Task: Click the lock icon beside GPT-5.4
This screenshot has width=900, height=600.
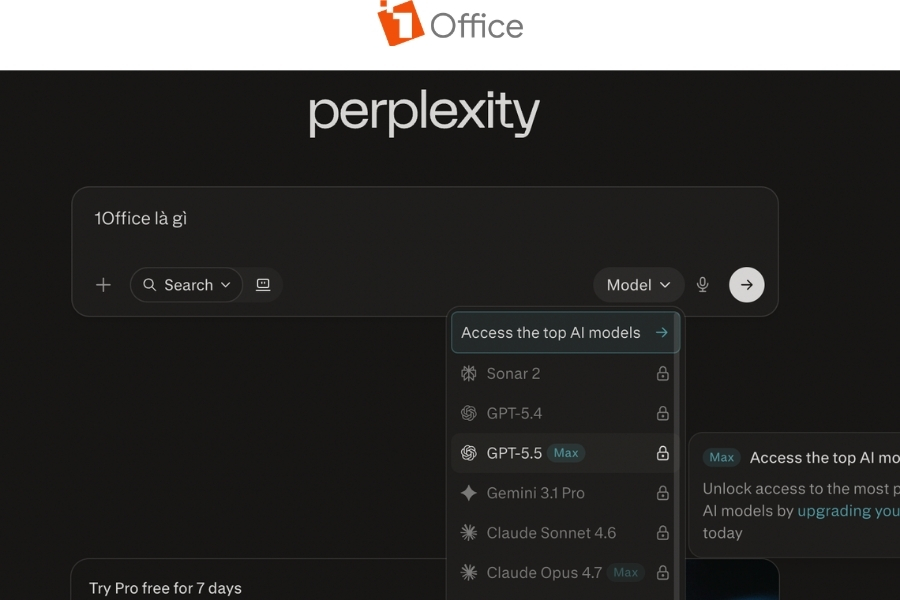Action: 663,413
